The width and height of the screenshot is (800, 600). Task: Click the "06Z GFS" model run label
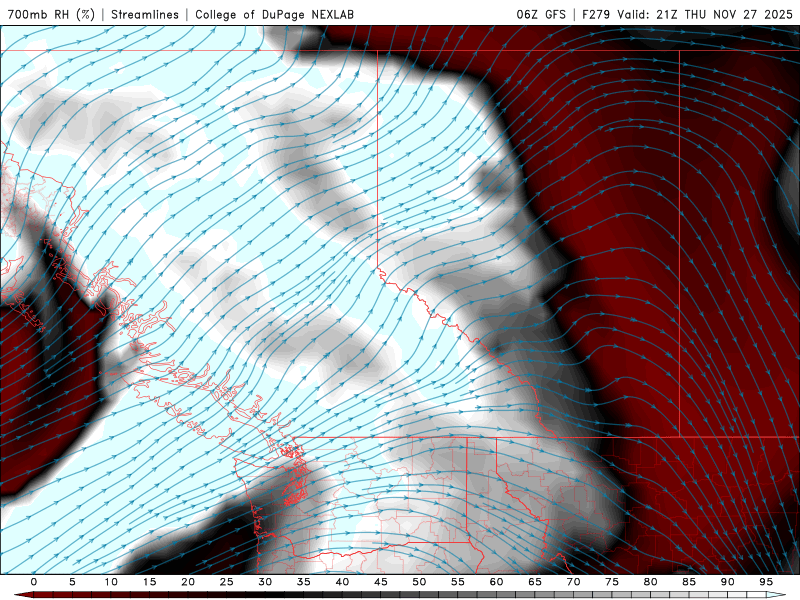point(541,14)
